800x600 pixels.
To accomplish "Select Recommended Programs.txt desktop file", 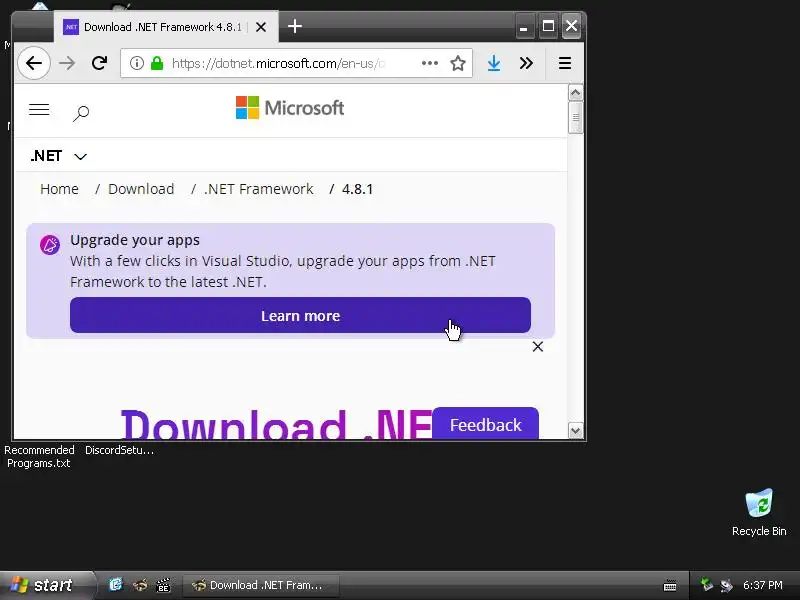I will click(x=39, y=456).
